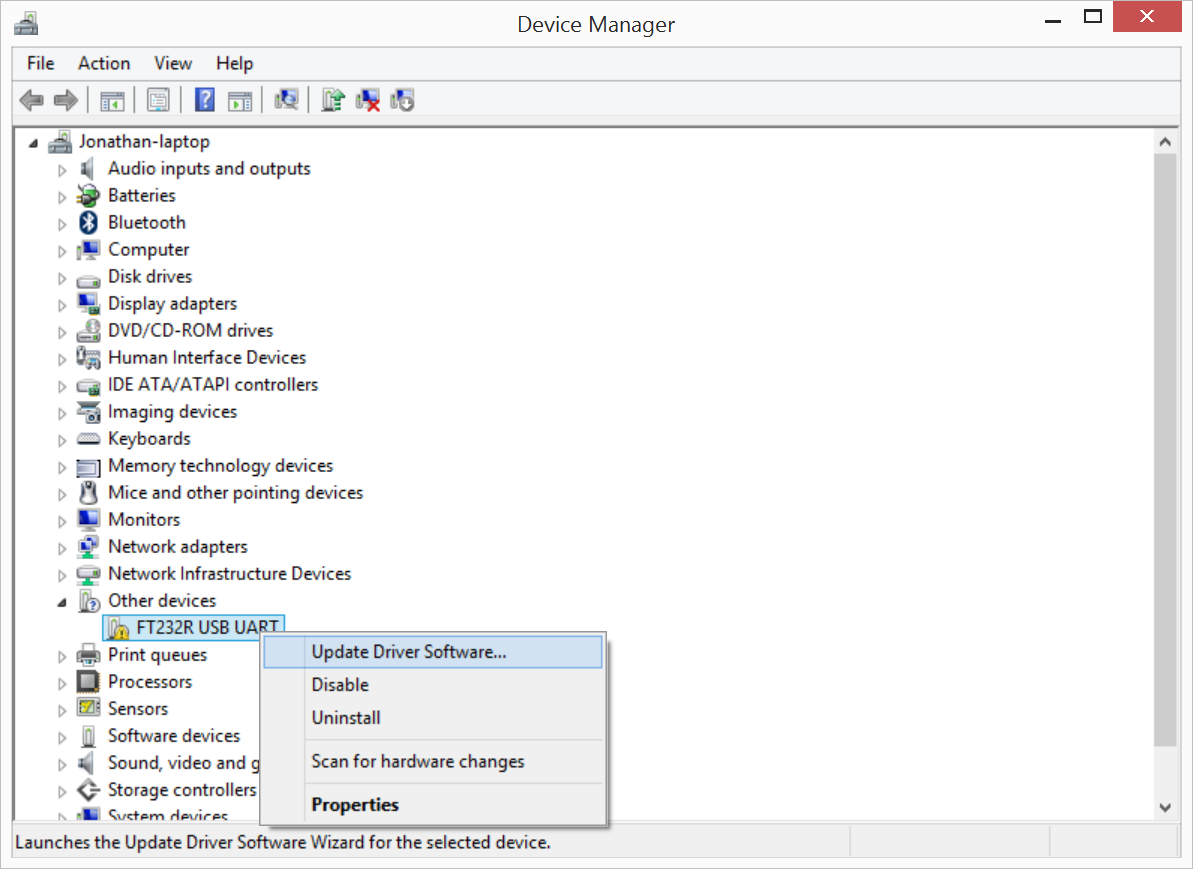This screenshot has height=869, width=1193.
Task: Choose Scan for hardware changes in context menu
Action: point(432,761)
